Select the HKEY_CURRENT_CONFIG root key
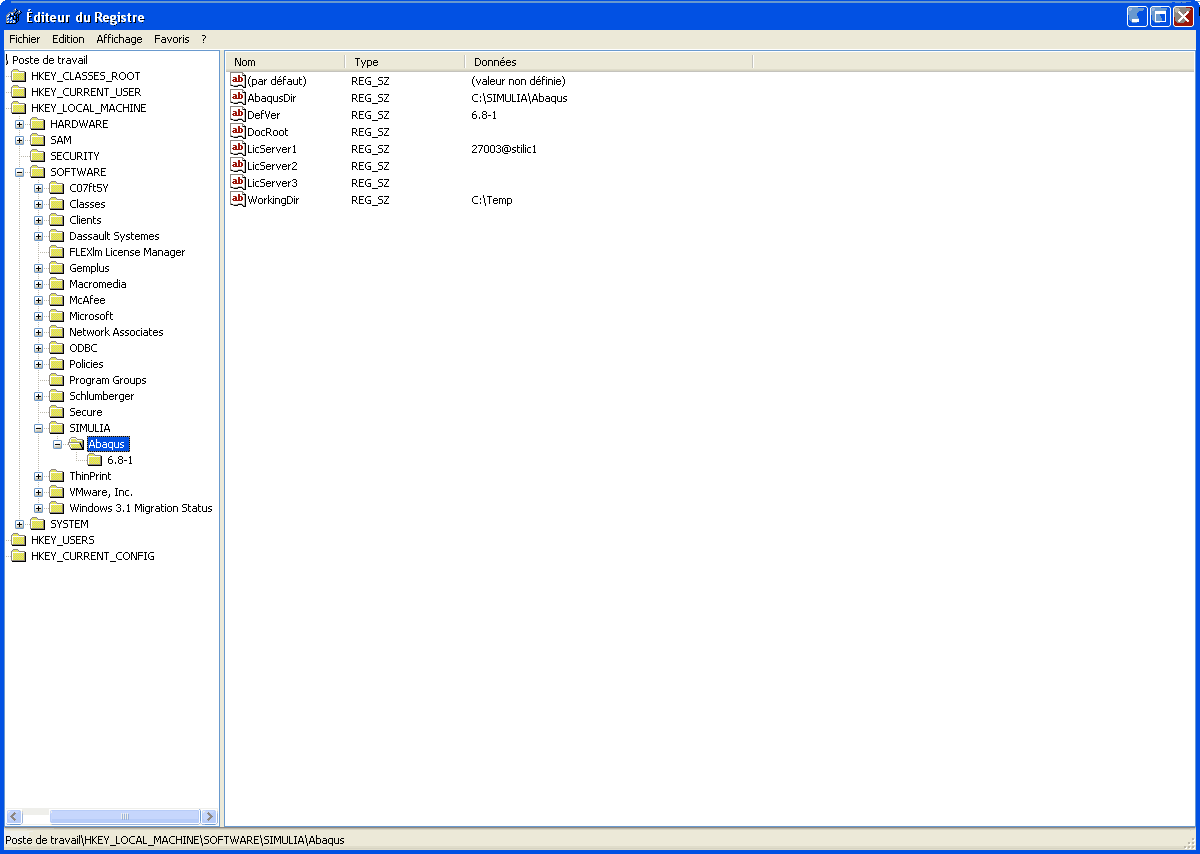Viewport: 1200px width, 854px height. click(x=92, y=556)
